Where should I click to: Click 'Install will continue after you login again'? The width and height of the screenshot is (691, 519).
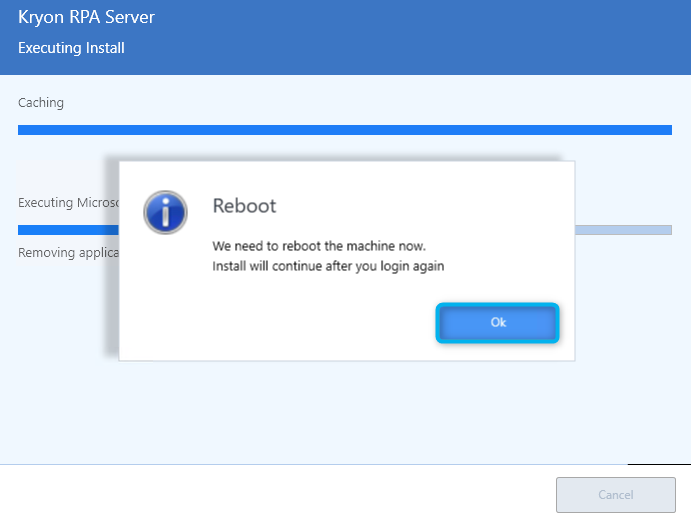(x=328, y=266)
